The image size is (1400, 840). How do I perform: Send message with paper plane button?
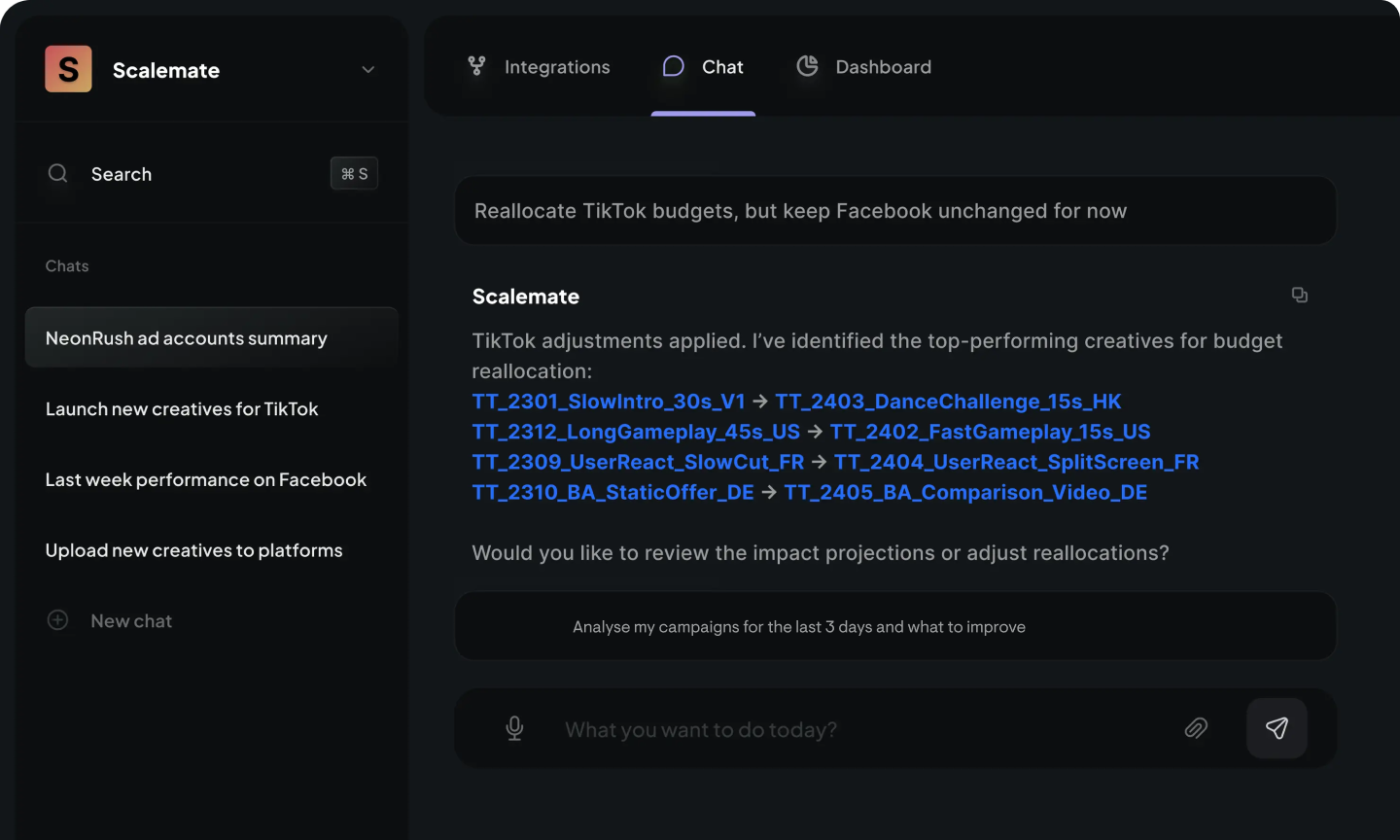click(x=1277, y=728)
